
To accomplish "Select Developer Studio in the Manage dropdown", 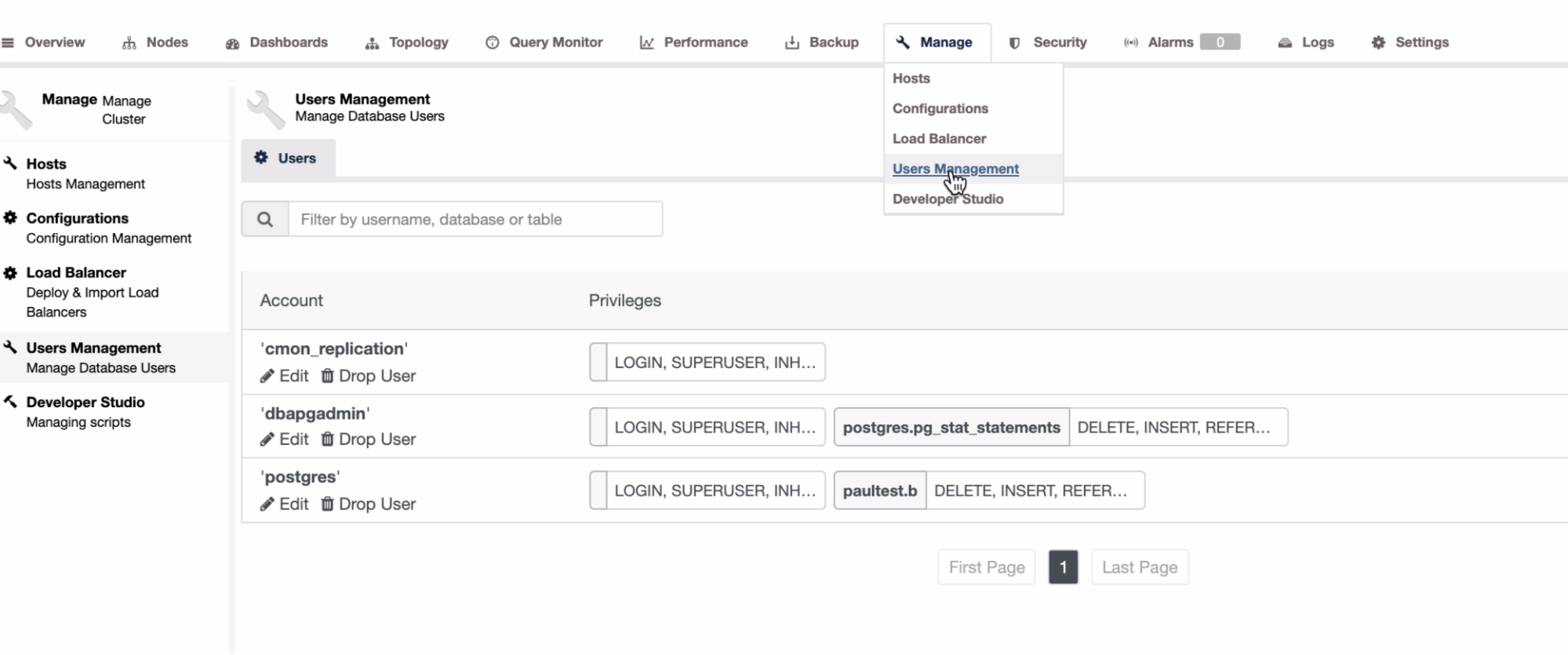I will tap(948, 199).
